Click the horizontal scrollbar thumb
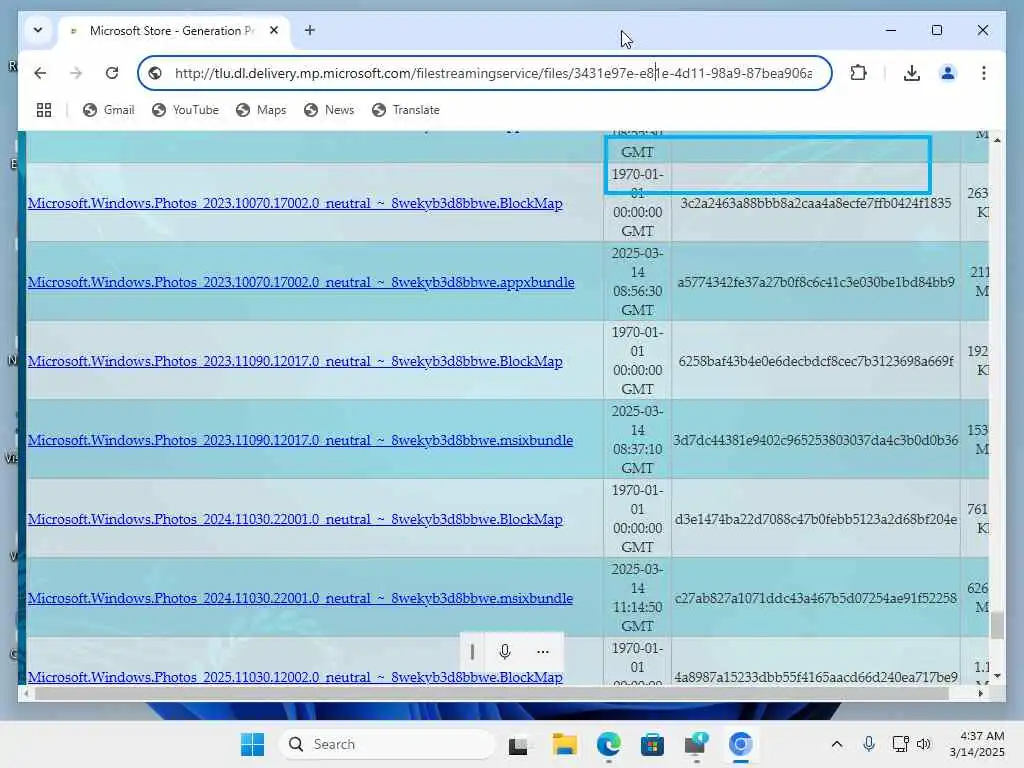 tap(491, 694)
